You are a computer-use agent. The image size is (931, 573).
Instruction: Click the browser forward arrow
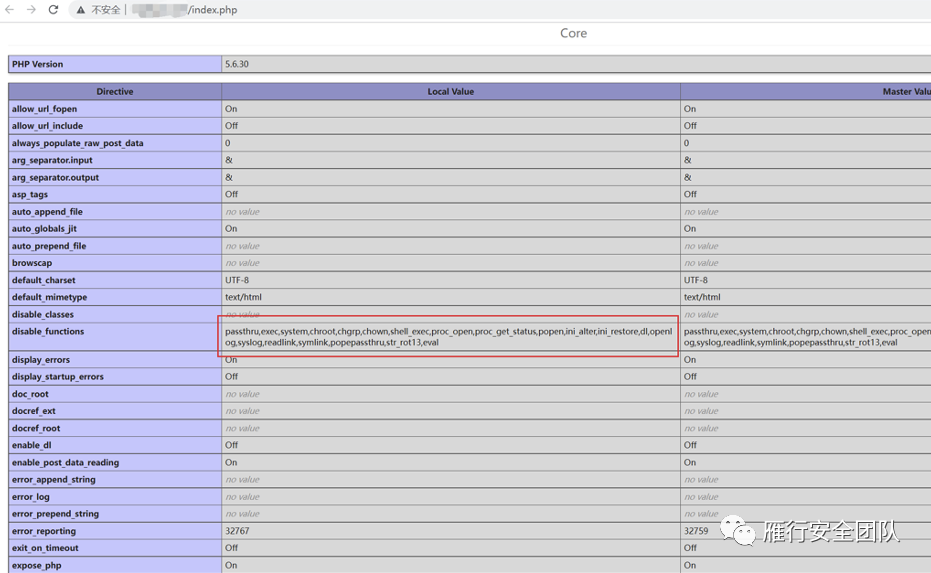coord(32,10)
